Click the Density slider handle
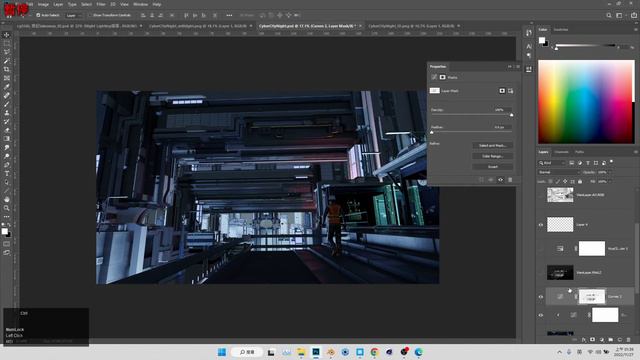The height and width of the screenshot is (360, 640). (511, 115)
